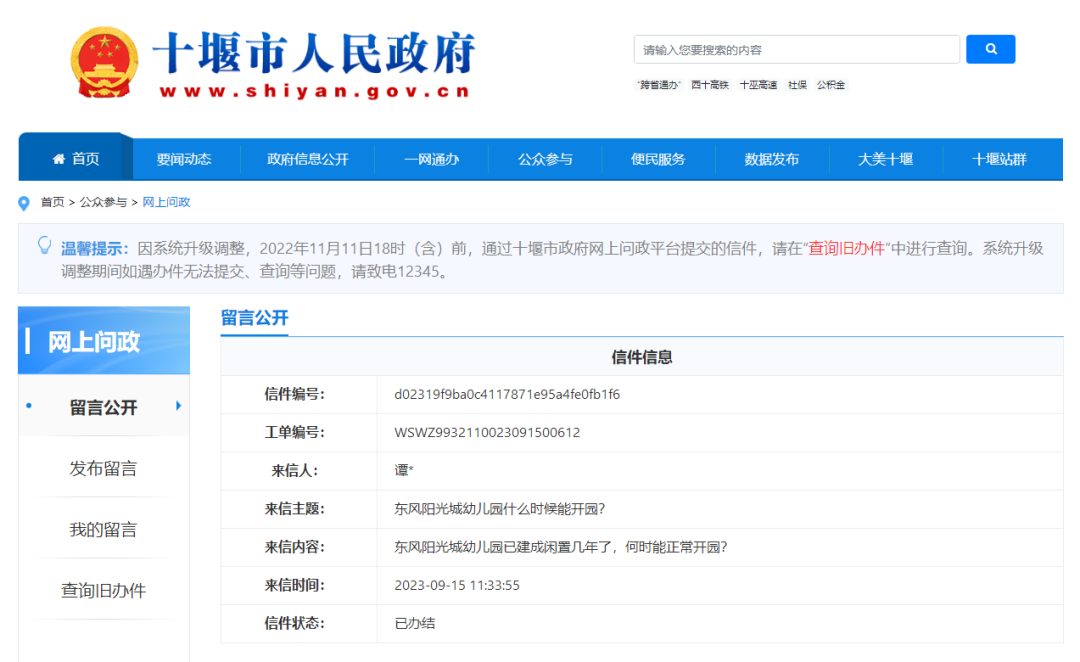Click the 信件信息 table header
1080x662 pixels.
pyautogui.click(x=642, y=357)
